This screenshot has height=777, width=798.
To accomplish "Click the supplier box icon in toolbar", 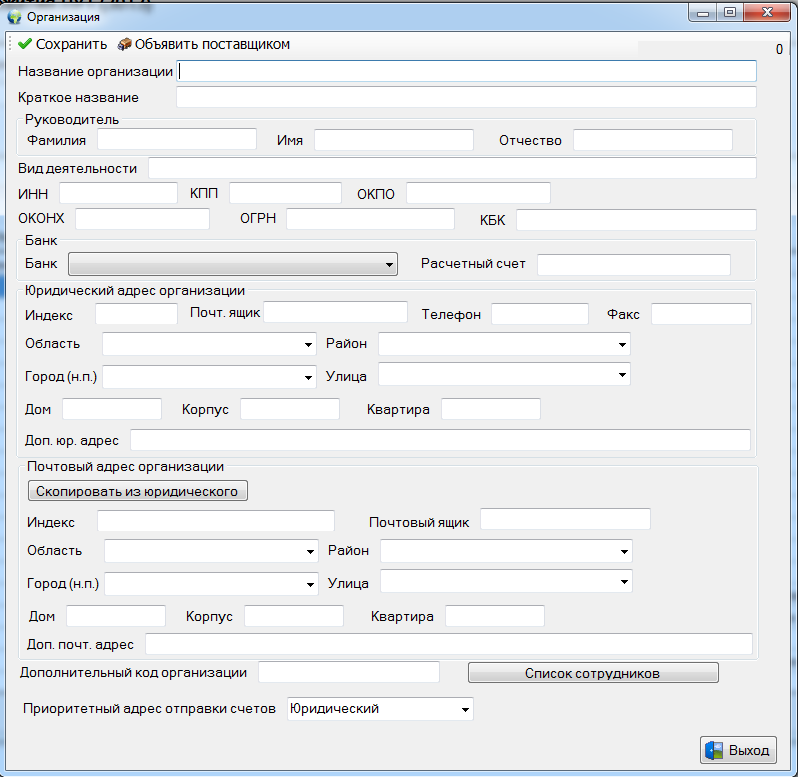I will (x=124, y=44).
